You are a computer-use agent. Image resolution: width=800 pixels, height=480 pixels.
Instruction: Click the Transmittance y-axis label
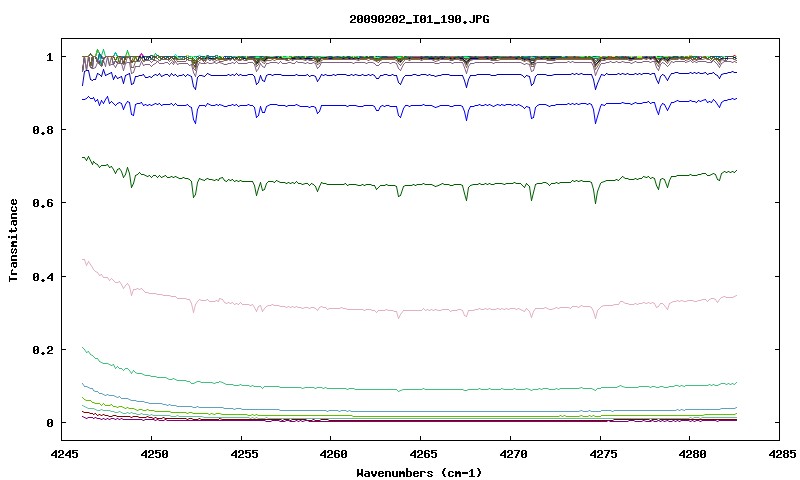click(14, 240)
